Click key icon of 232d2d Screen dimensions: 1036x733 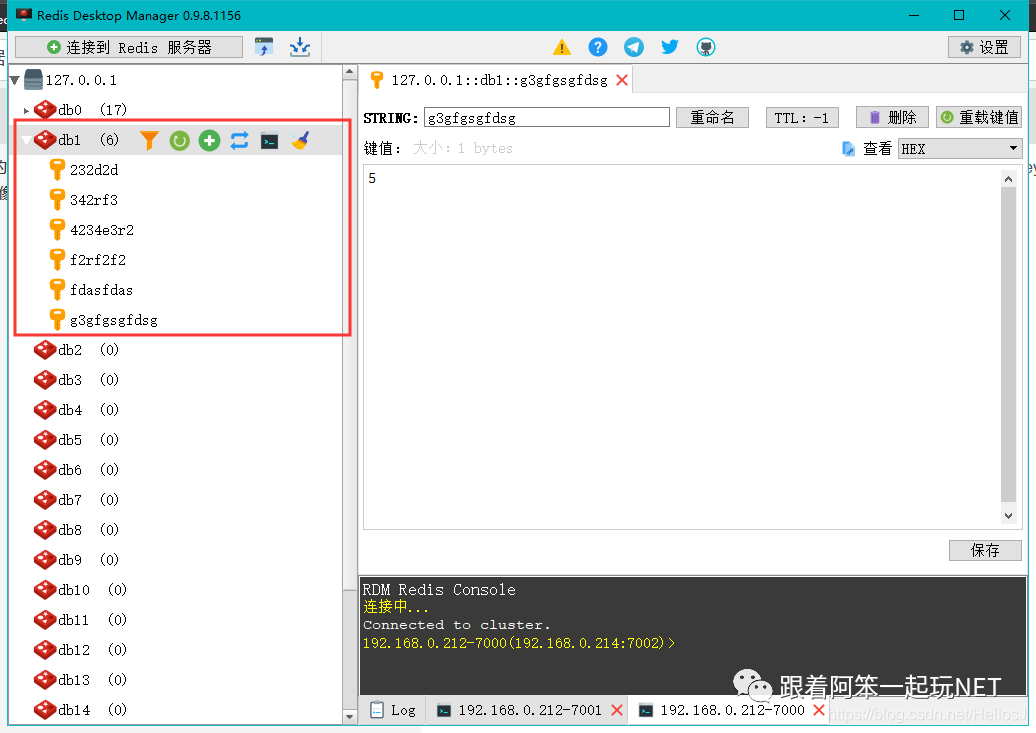(x=57, y=170)
